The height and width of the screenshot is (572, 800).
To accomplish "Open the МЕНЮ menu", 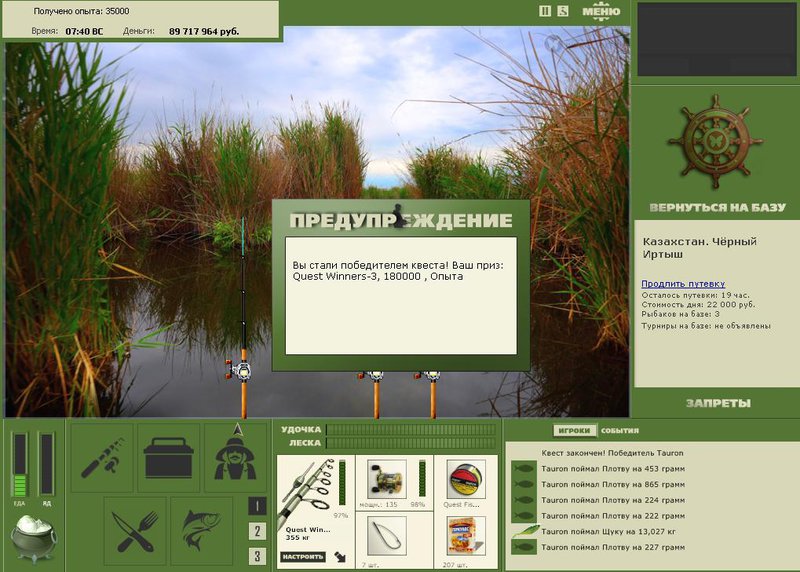I will tap(602, 11).
